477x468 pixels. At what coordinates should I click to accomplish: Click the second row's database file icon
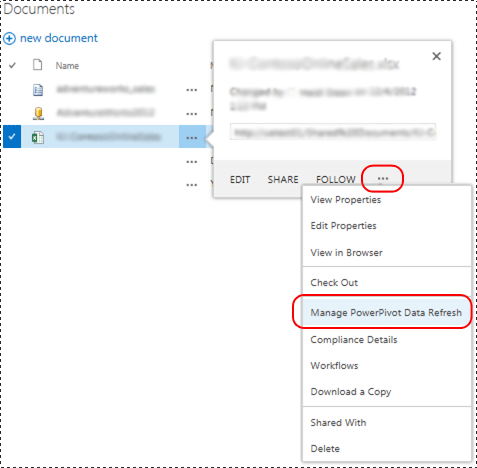click(38, 113)
